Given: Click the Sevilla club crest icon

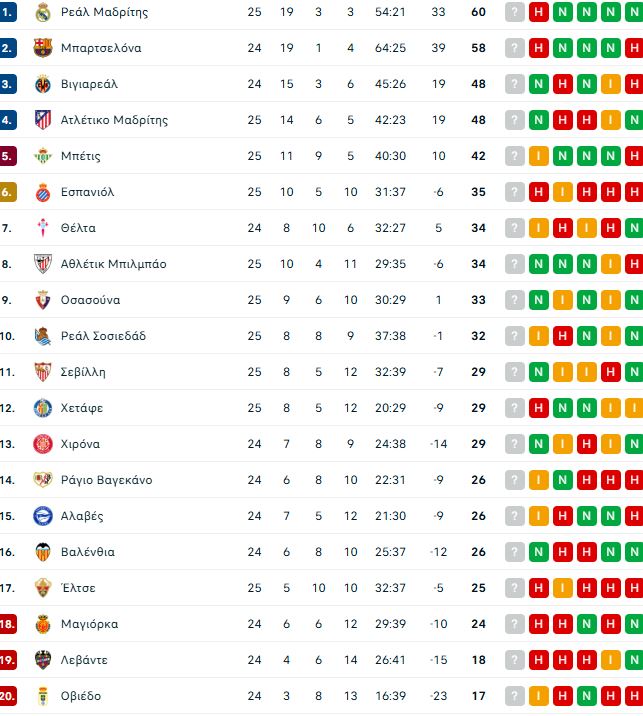Looking at the screenshot, I should coord(42,372).
